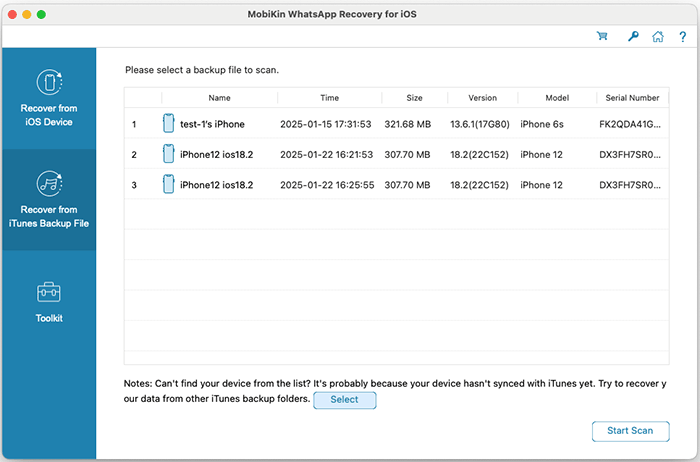Click Select to choose backup folder
Viewport: 700px width, 462px height.
coord(345,400)
